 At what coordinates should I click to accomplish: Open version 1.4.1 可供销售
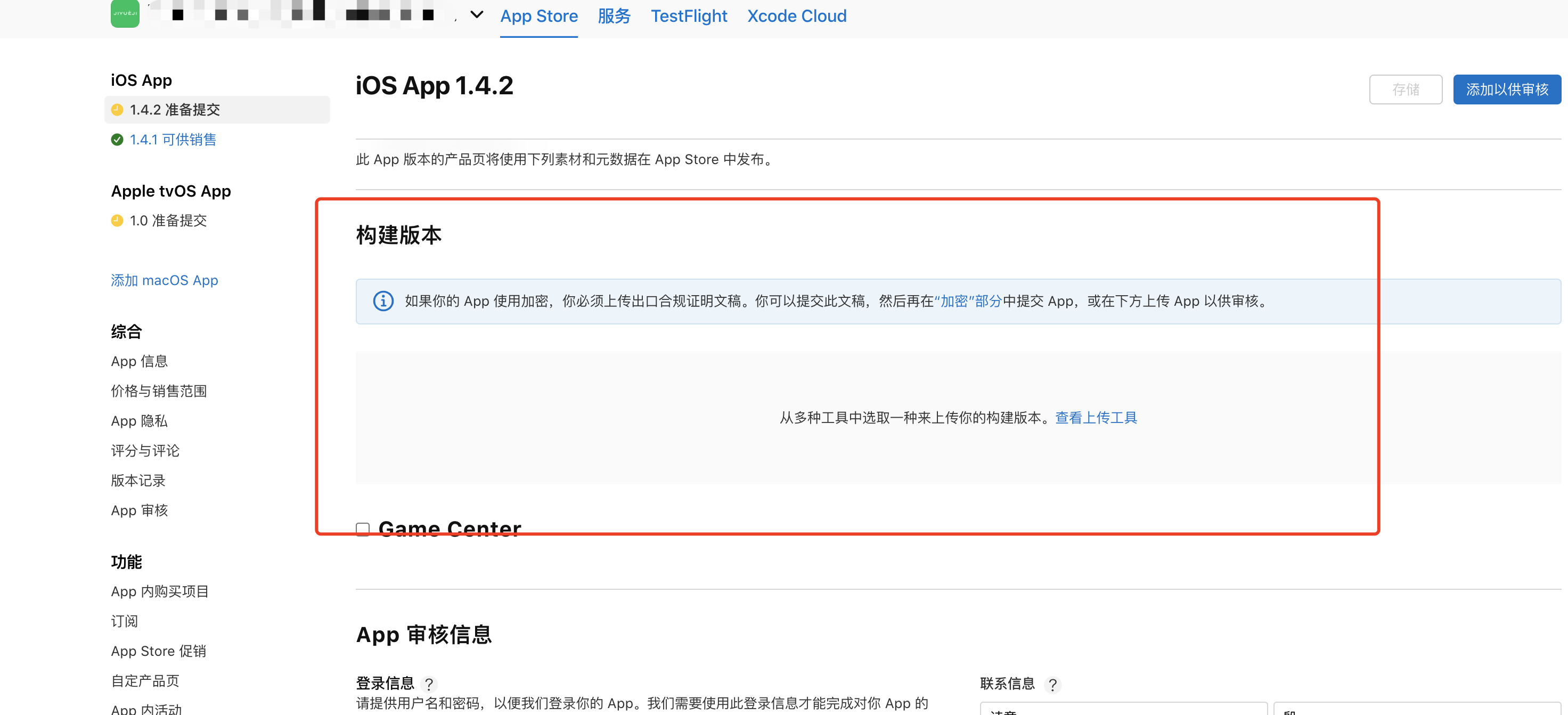(x=173, y=140)
